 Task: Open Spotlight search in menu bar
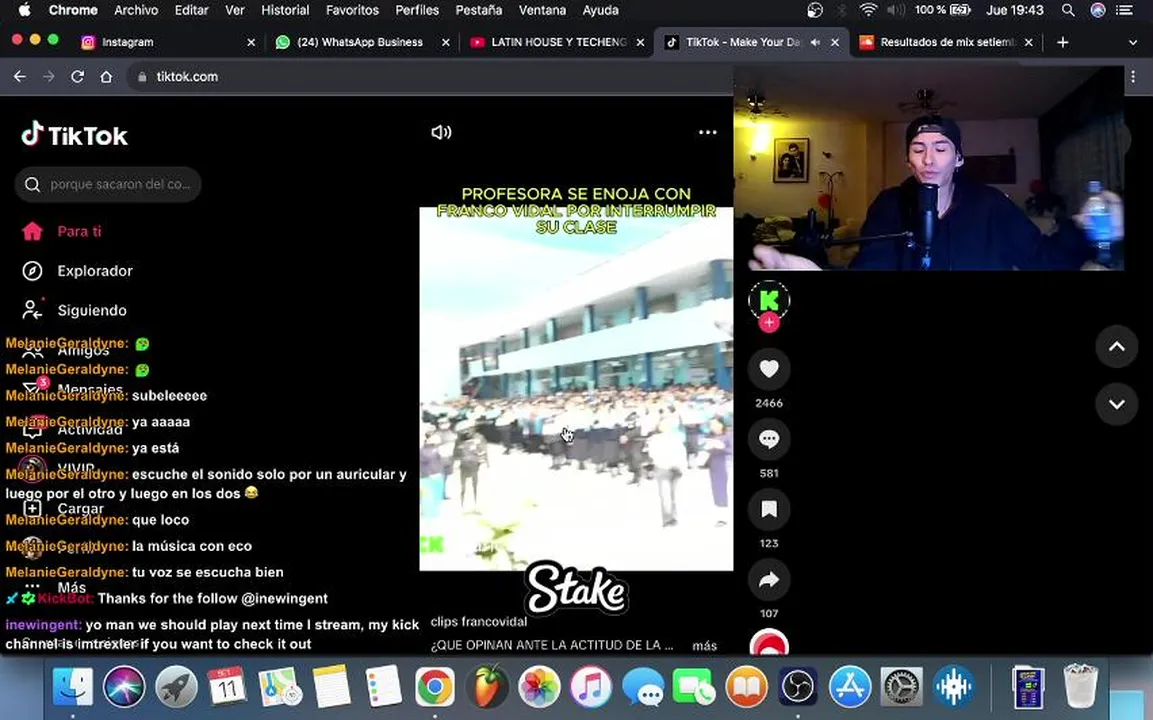click(x=1068, y=10)
